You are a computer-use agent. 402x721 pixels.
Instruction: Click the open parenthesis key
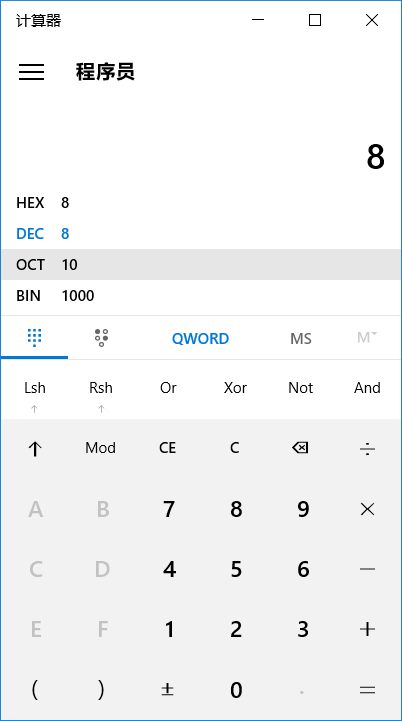[34, 690]
